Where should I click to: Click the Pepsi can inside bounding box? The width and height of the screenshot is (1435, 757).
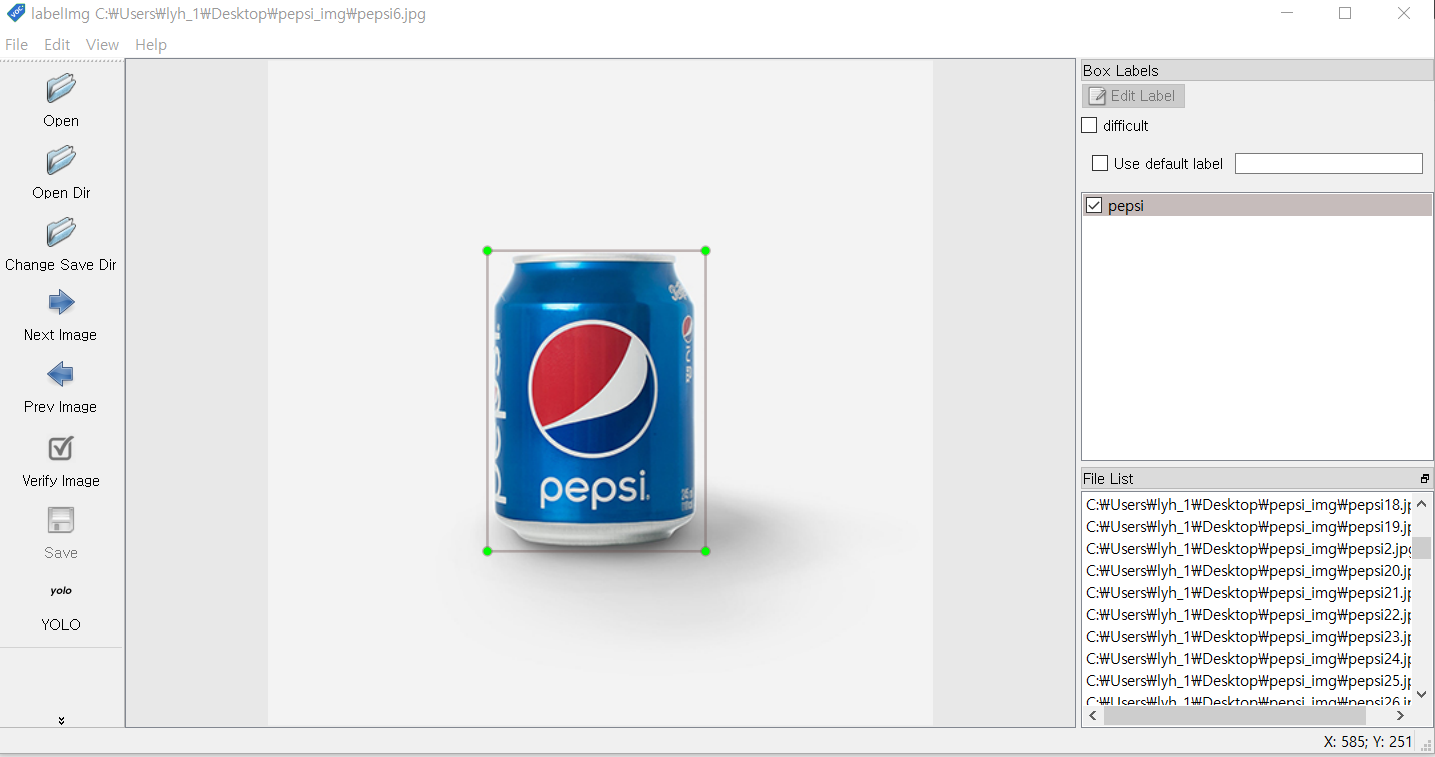tap(596, 400)
